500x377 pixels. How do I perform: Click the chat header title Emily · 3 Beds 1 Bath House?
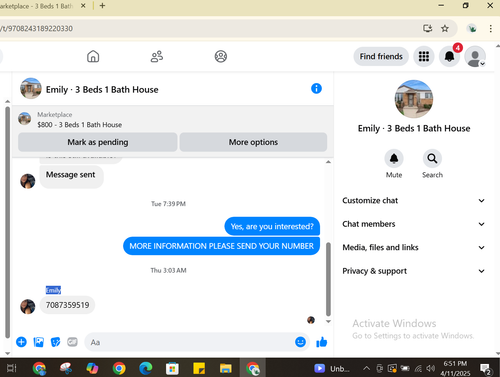point(102,90)
